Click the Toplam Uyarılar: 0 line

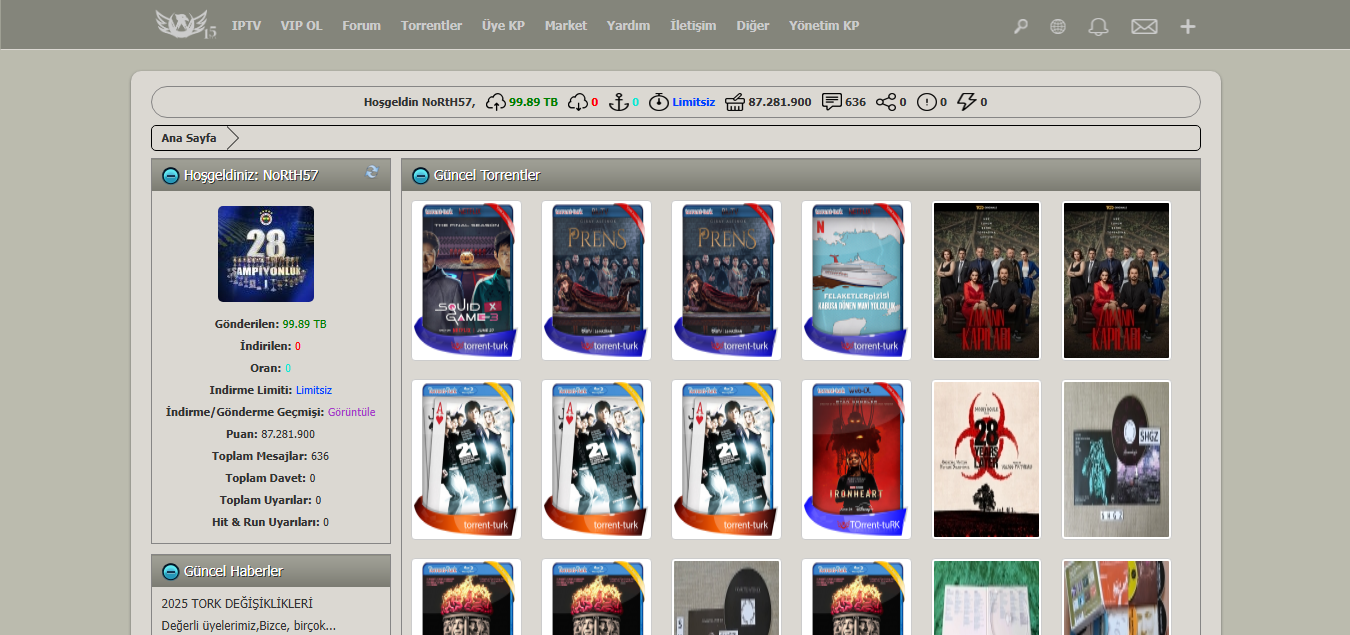(x=271, y=500)
